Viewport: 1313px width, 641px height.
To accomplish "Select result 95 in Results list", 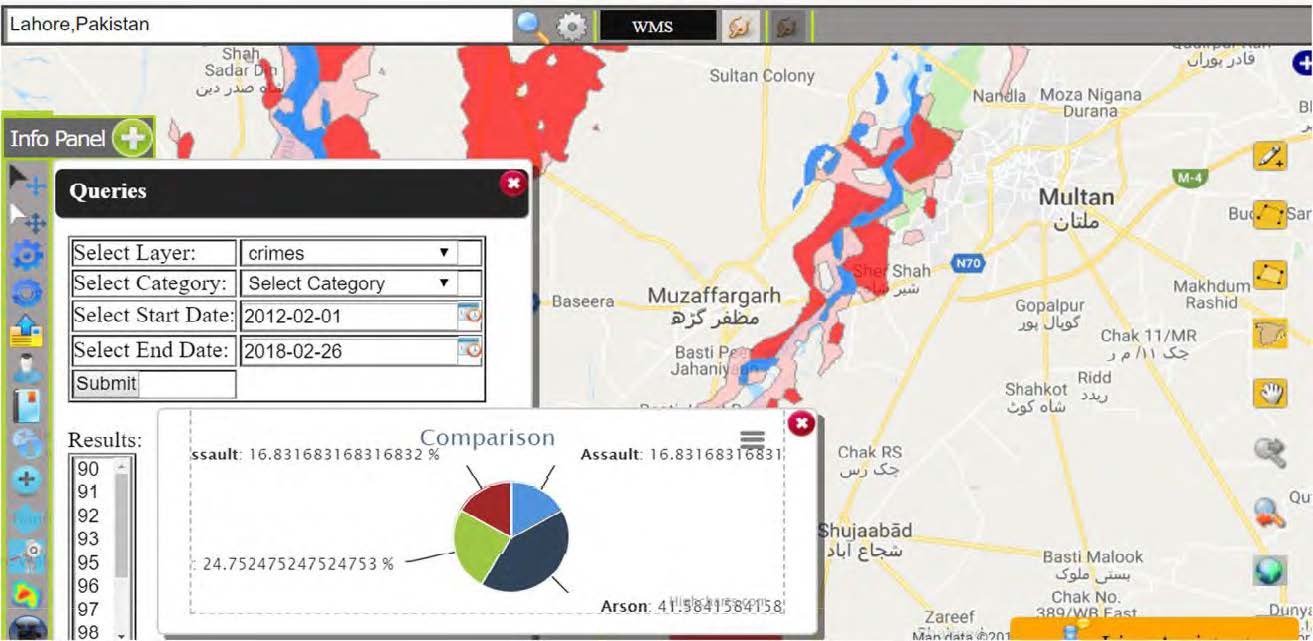I will [x=89, y=563].
